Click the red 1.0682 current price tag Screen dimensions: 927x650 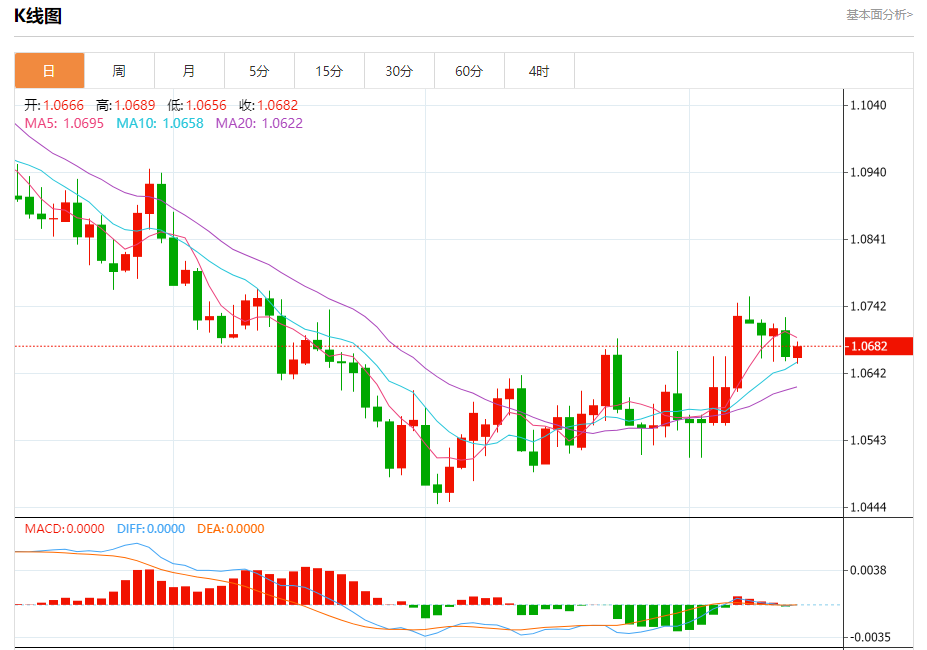[x=879, y=346]
